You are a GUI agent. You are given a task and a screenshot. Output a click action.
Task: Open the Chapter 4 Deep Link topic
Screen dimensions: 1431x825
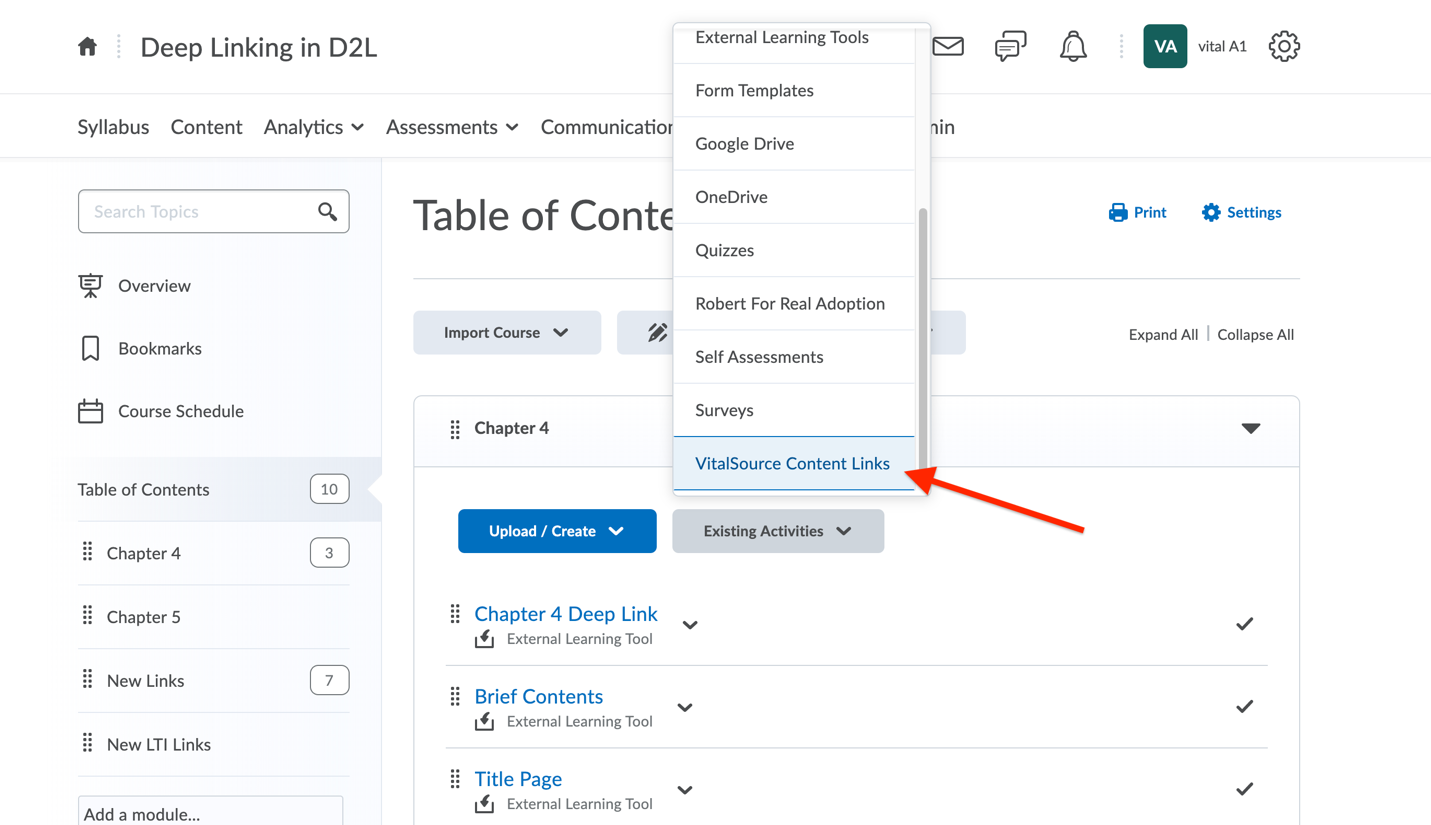tap(566, 613)
